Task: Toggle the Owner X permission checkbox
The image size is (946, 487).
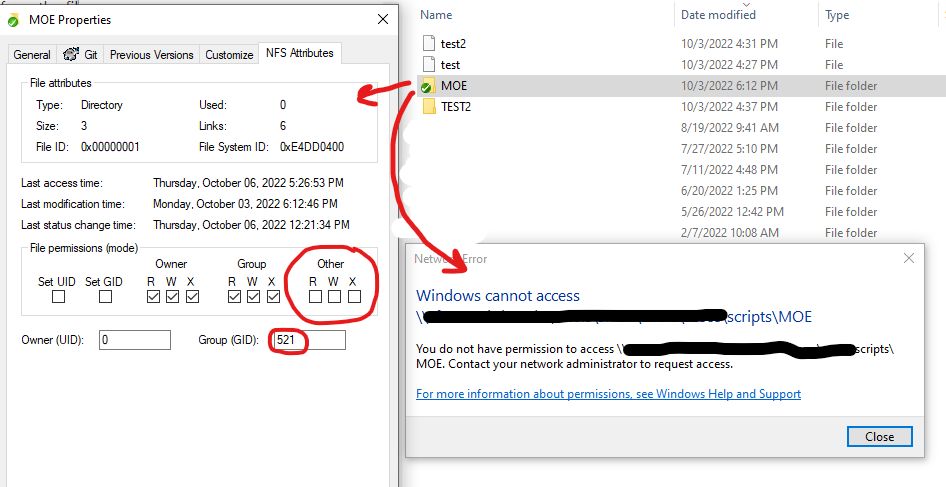Action: click(192, 297)
